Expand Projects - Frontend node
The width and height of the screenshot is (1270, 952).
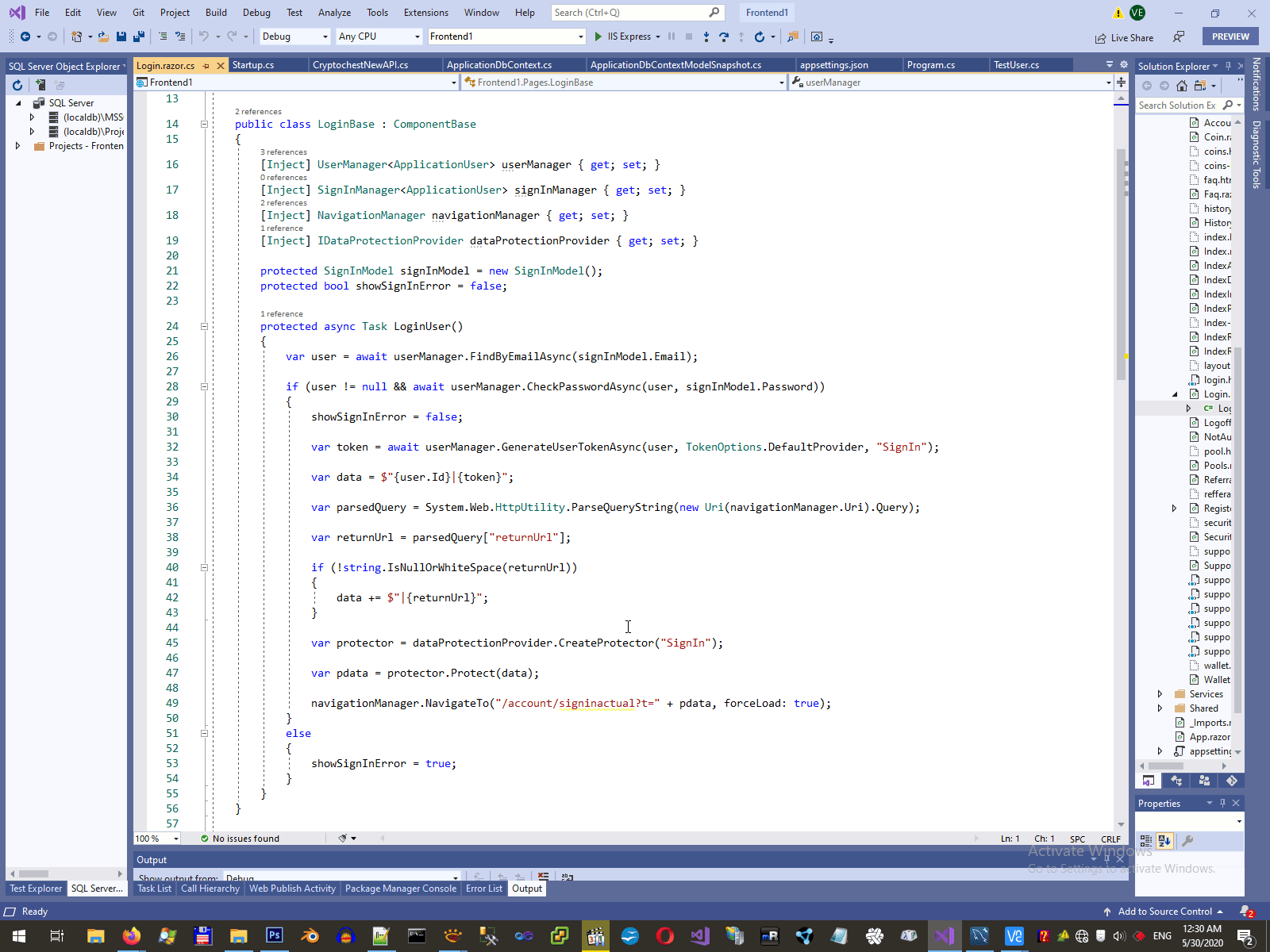pos(18,146)
